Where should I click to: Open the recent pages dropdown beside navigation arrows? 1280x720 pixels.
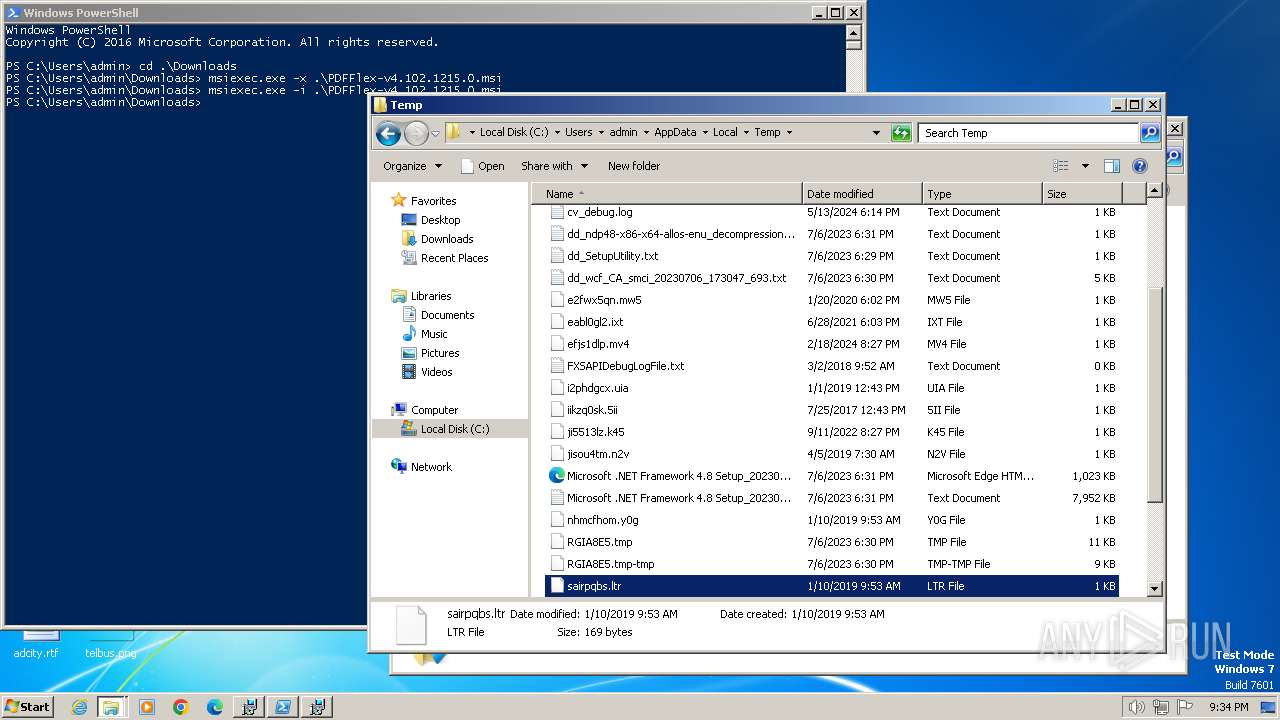tap(435, 133)
